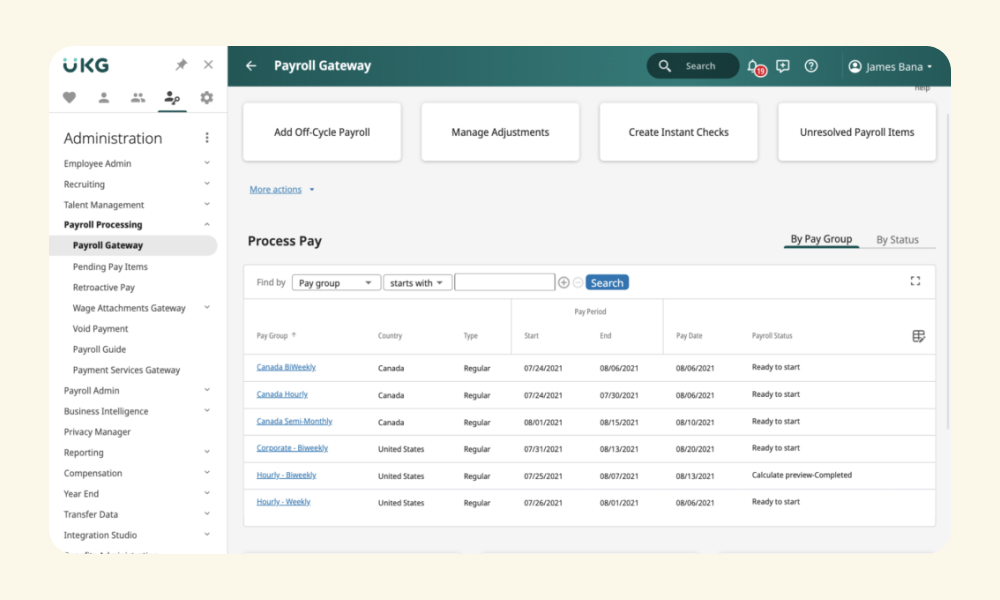
Task: Click Manage Adjustments button
Action: point(500,132)
